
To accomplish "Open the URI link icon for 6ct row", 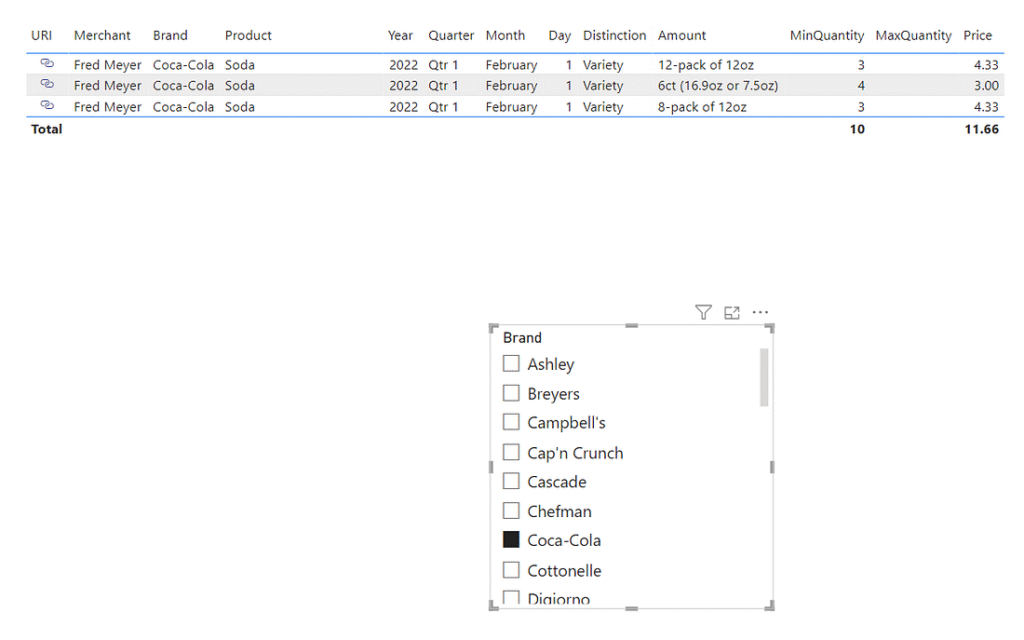I will tap(47, 84).
